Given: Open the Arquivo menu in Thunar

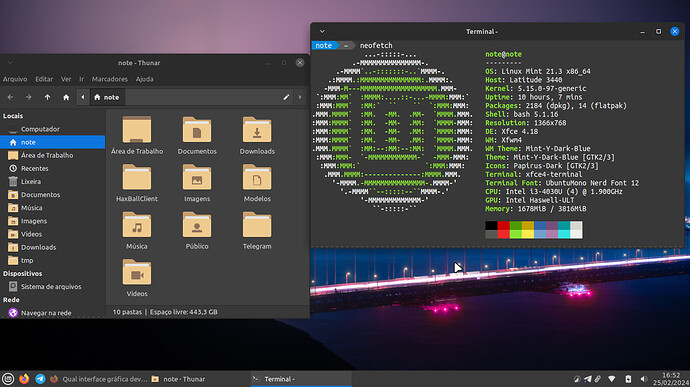Looking at the screenshot, I should [15, 79].
